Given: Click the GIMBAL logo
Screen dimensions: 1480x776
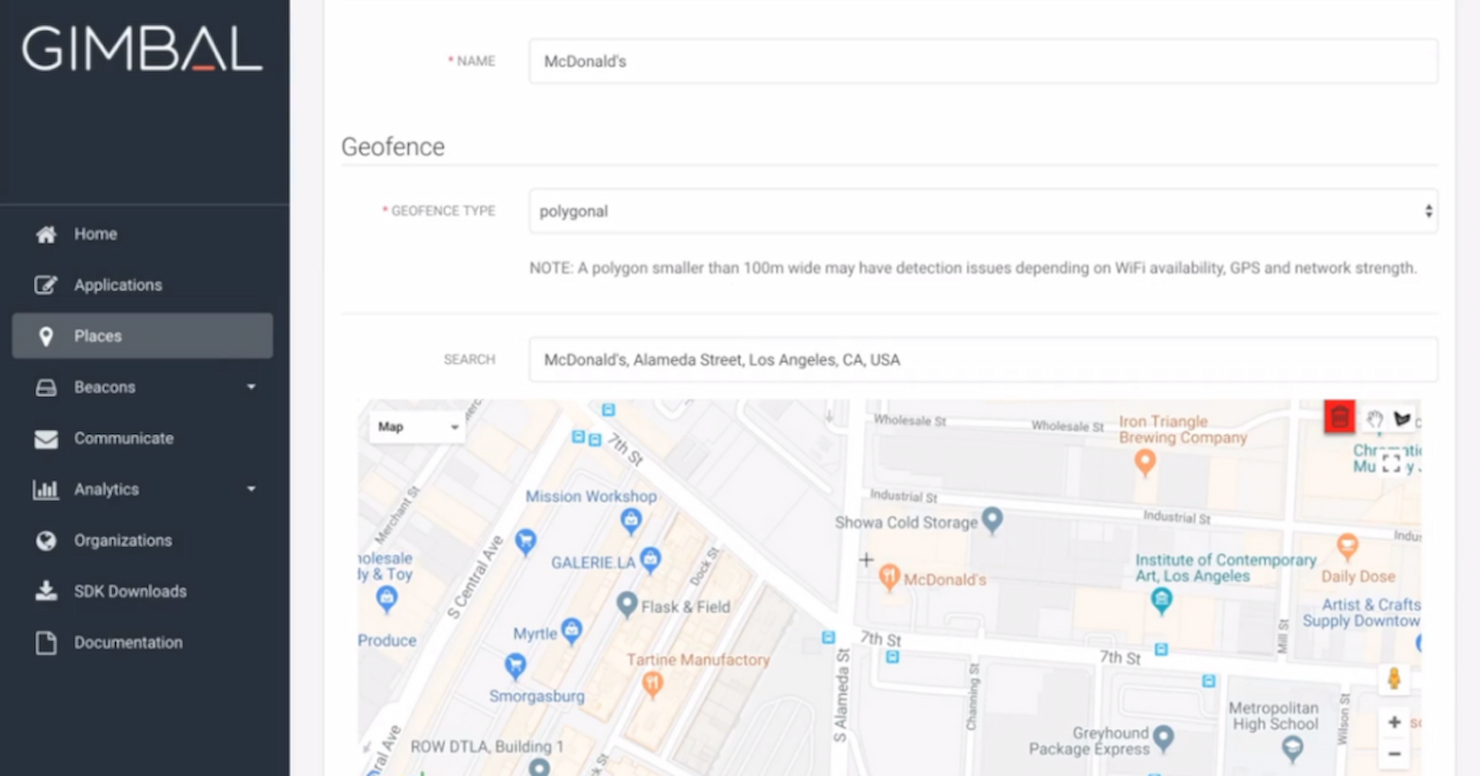Looking at the screenshot, I should [x=144, y=49].
